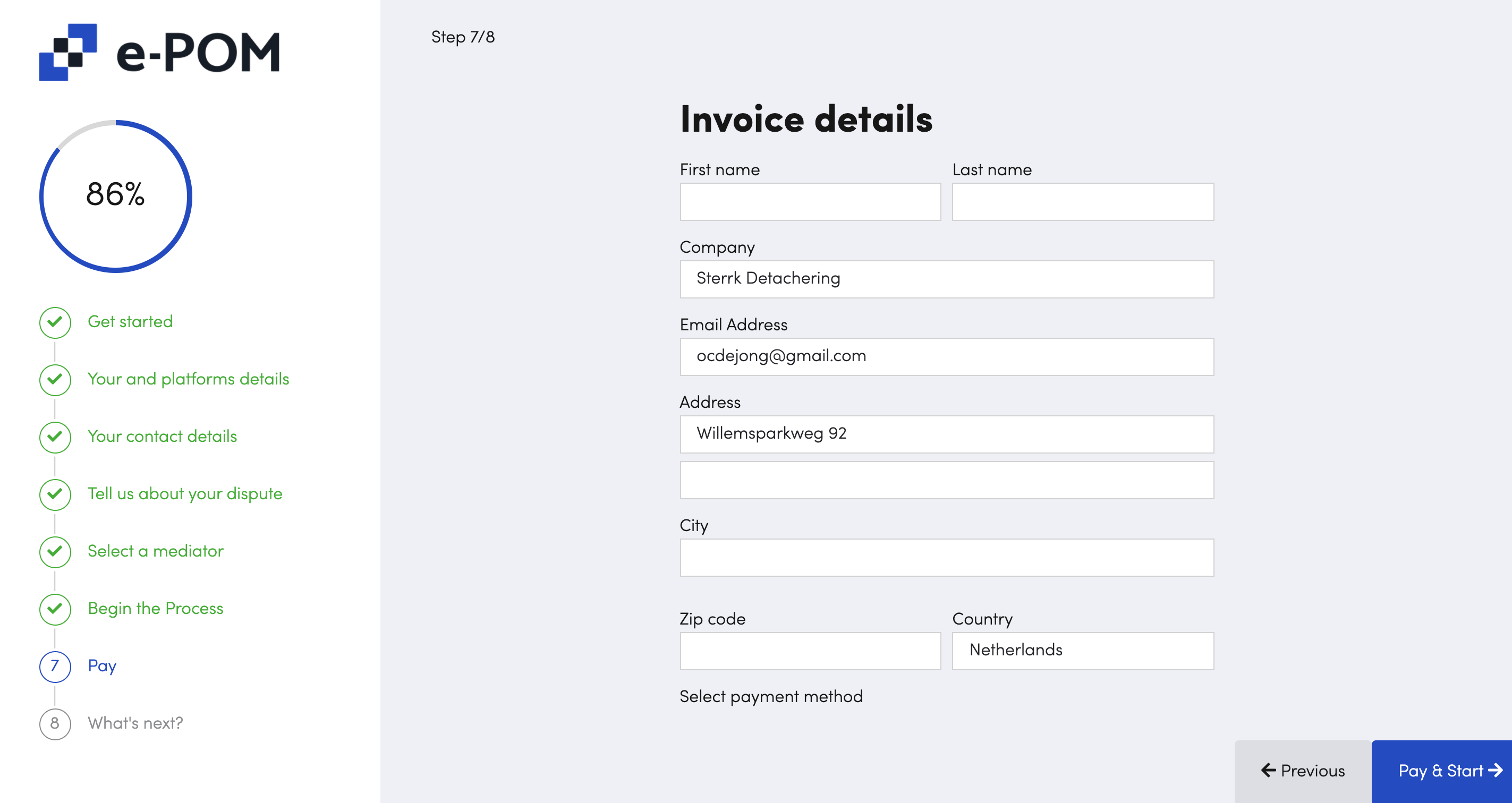Image resolution: width=1512 pixels, height=803 pixels.
Task: Click the 'Your and platforms details' checkmark icon
Action: point(55,380)
